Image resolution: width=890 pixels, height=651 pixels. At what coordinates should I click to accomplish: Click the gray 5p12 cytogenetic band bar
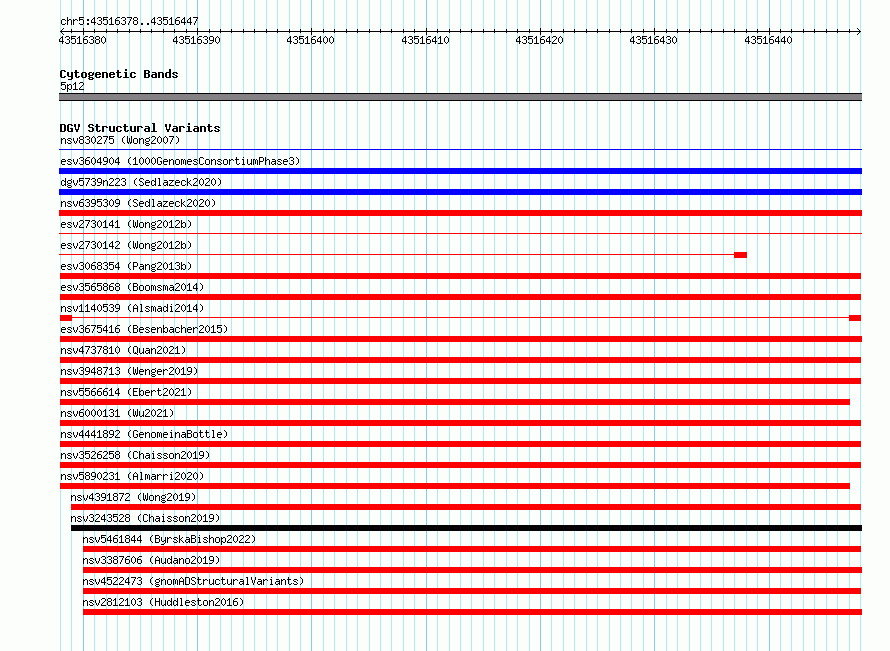(x=460, y=97)
